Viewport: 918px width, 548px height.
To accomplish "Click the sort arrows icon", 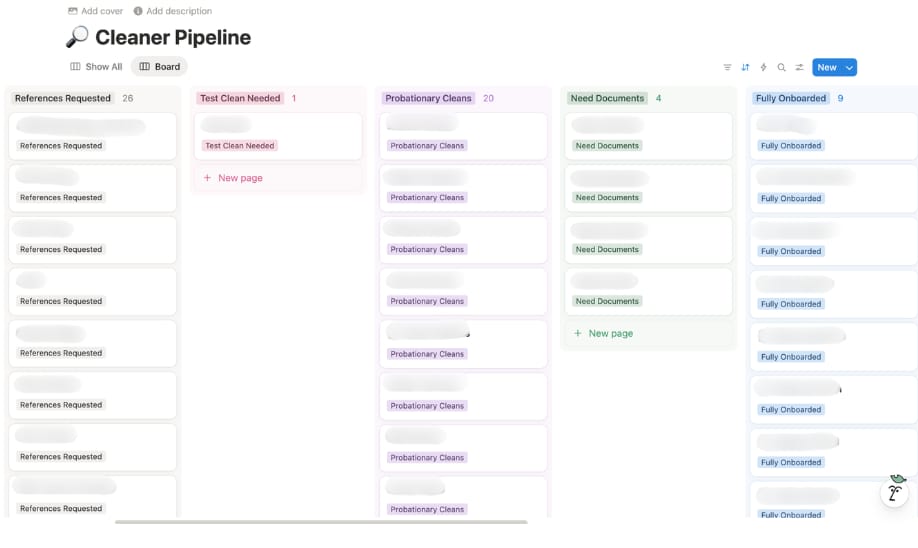I will click(745, 68).
